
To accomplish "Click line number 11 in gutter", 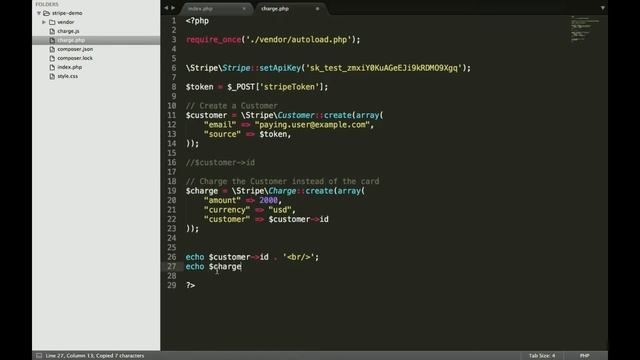I will (x=172, y=115).
